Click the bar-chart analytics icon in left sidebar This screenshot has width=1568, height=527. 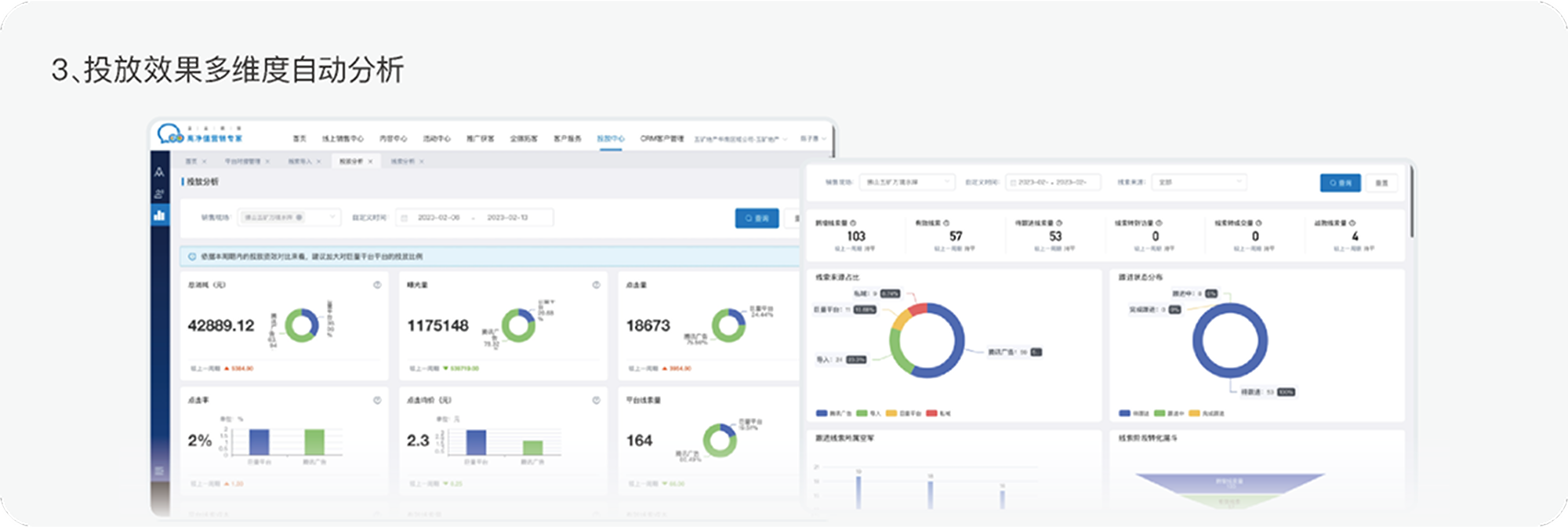(x=160, y=215)
